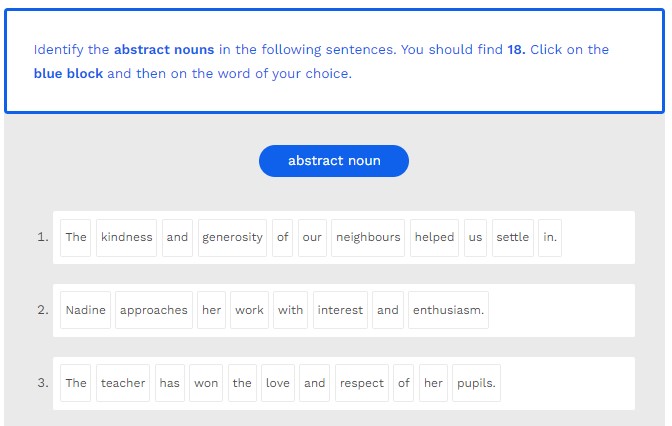This screenshot has width=672, height=426.
Task: Select the word 'generosity' in sentence 1
Action: [x=232, y=238]
